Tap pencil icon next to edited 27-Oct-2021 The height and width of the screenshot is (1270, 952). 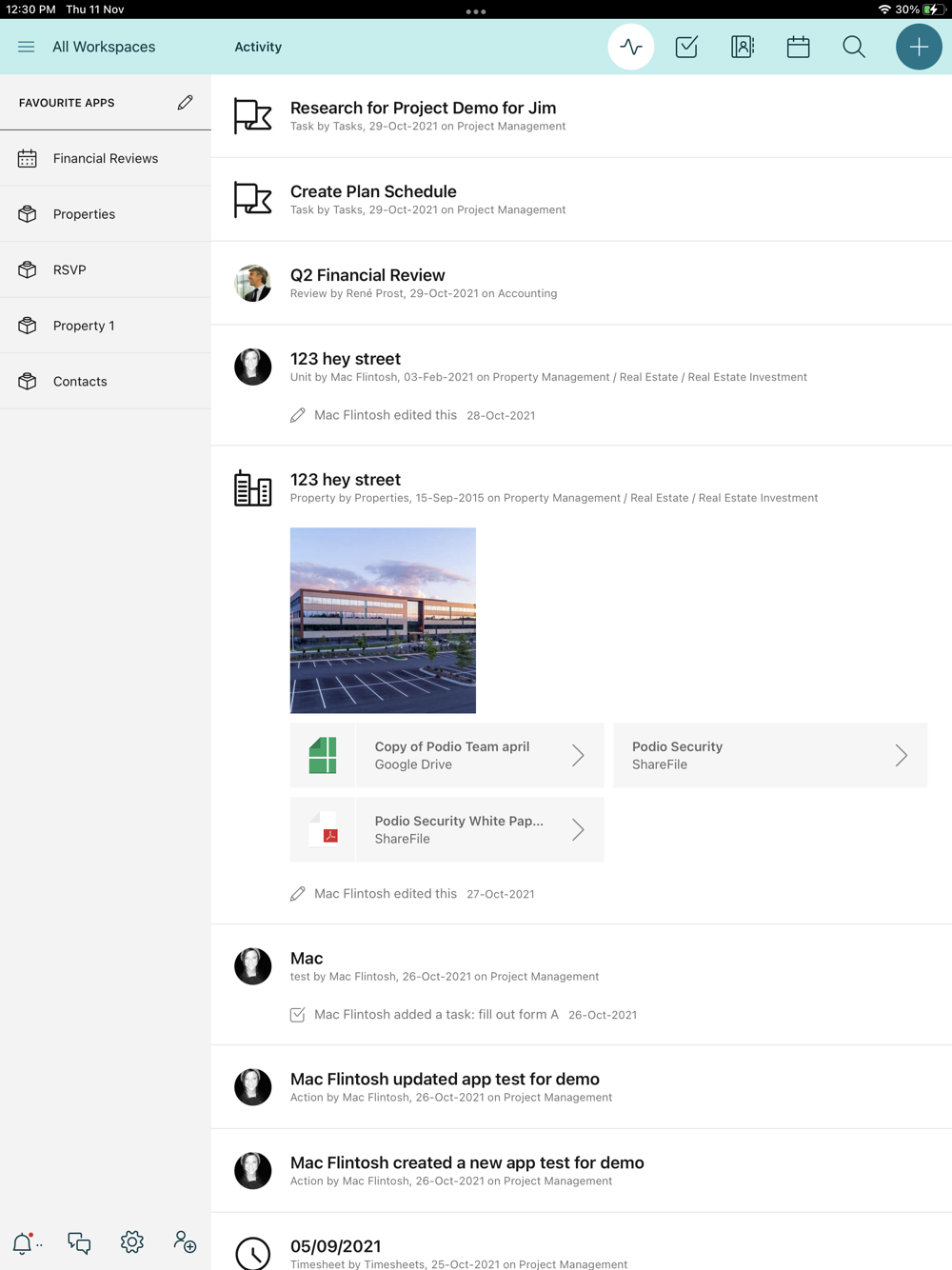click(298, 894)
